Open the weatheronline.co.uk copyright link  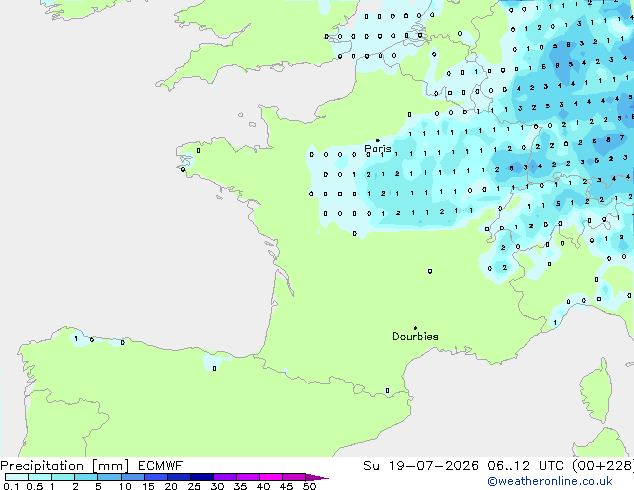[550, 481]
